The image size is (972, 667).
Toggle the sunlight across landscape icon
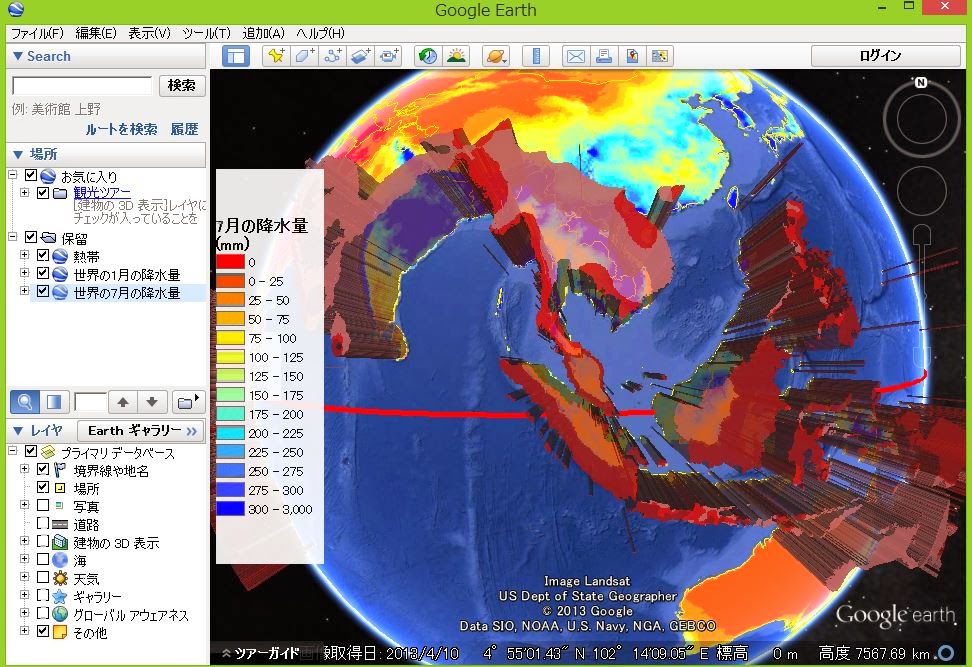pos(456,56)
